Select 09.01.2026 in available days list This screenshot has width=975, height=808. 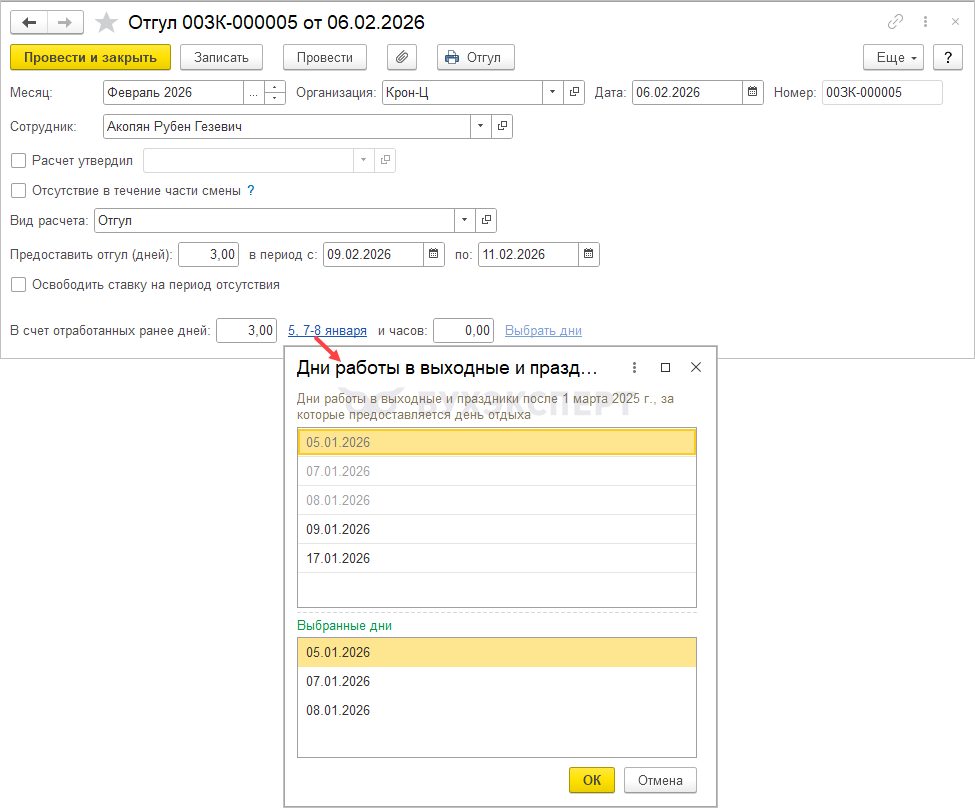(x=338, y=530)
